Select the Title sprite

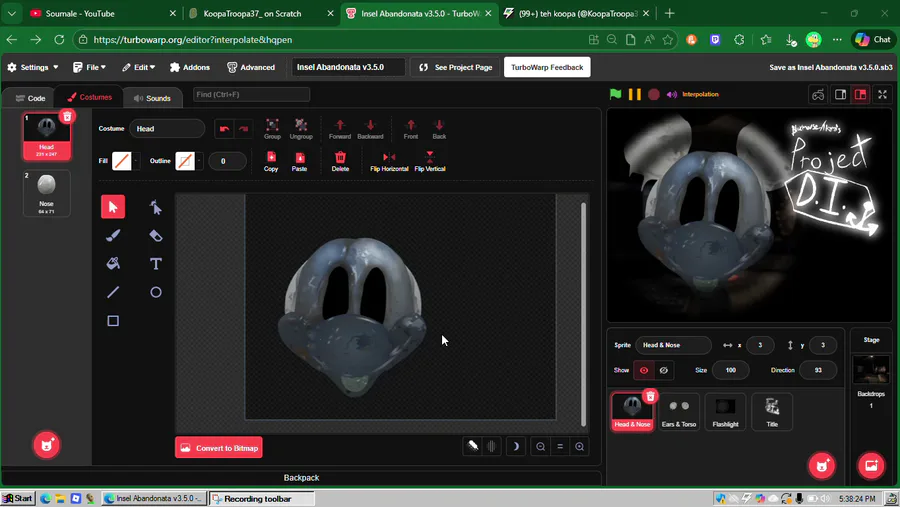[x=772, y=412]
